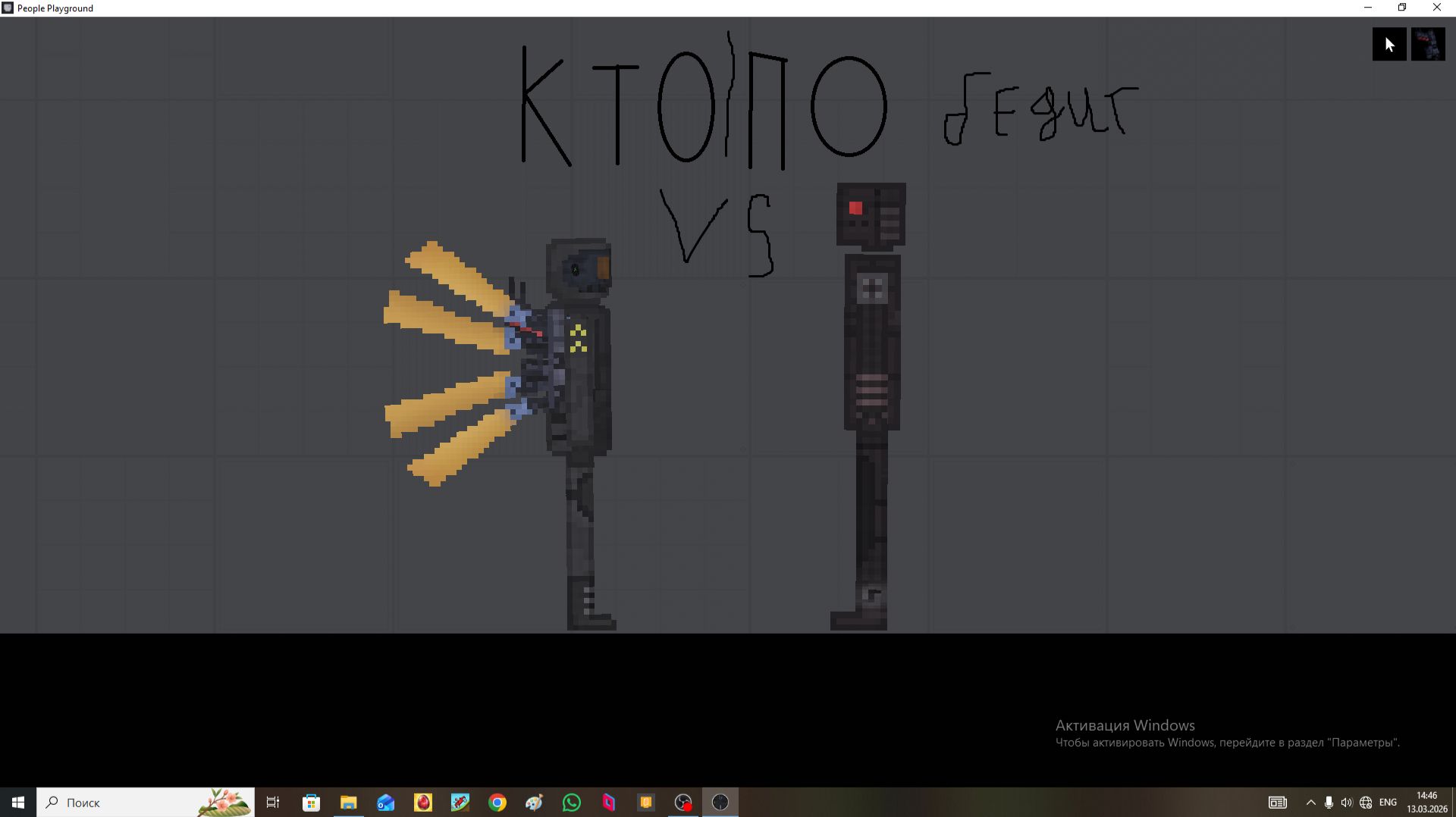Click the People Playground taskbar icon
Viewport: 1456px width, 817px height.
click(720, 802)
